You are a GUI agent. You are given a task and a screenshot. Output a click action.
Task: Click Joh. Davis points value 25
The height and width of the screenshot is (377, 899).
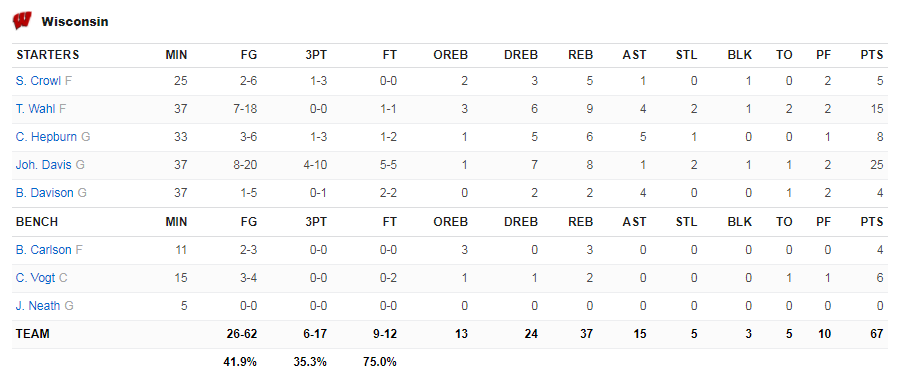(x=877, y=165)
